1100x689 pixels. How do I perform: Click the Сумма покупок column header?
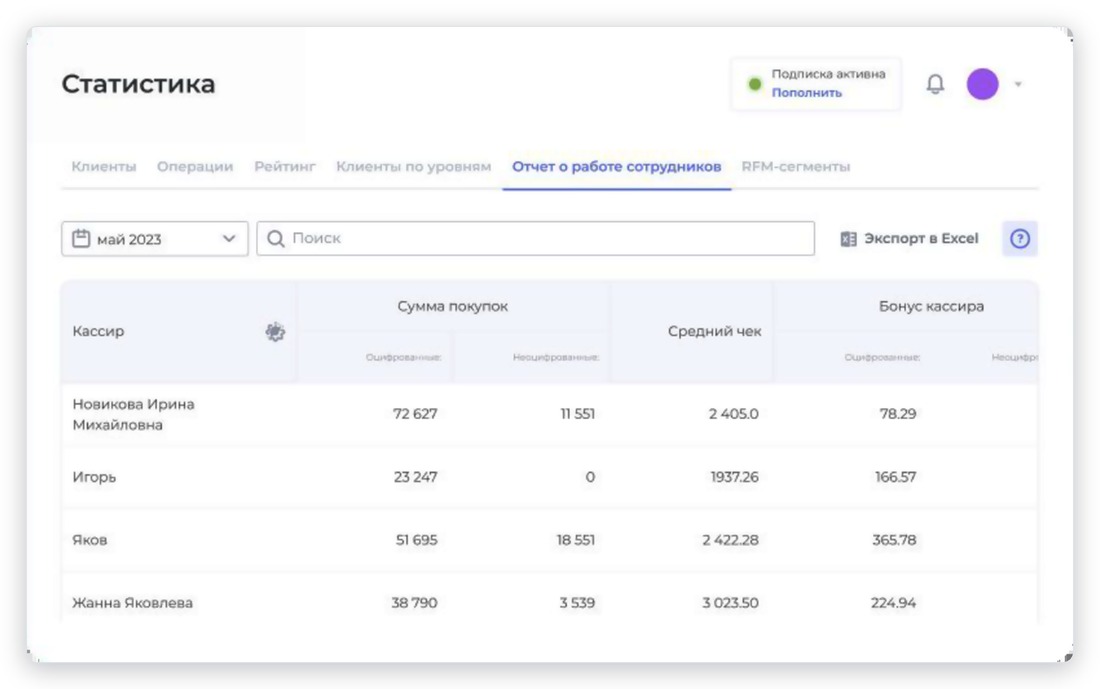[452, 306]
